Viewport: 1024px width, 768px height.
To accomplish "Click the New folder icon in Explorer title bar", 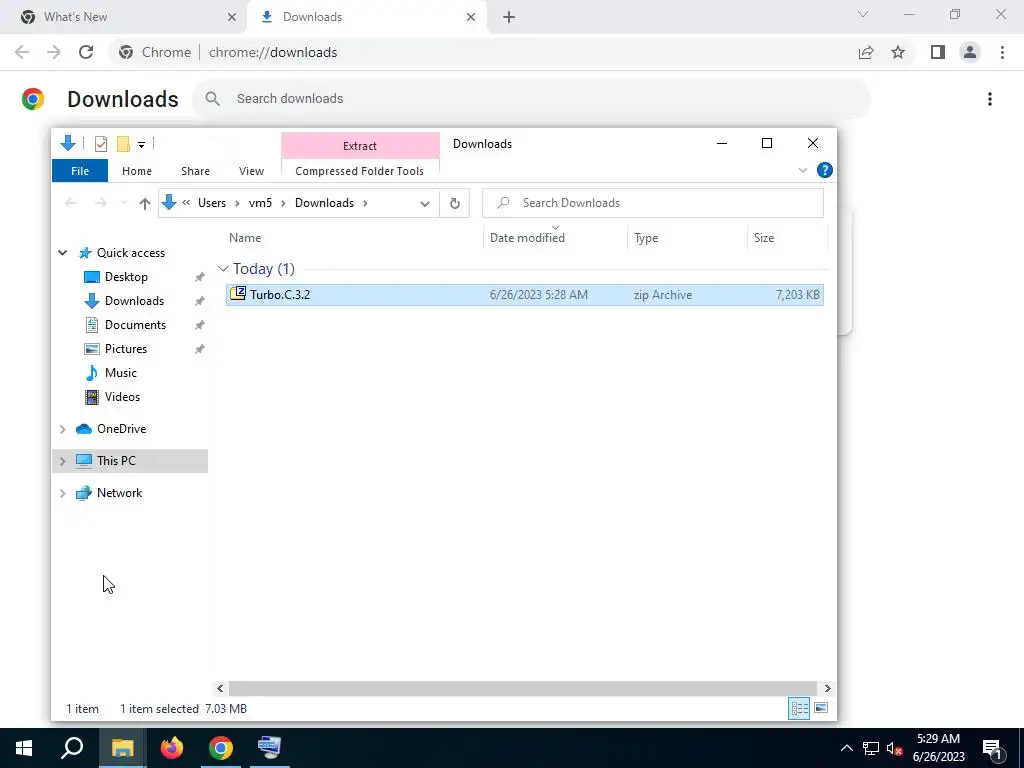I will [123, 144].
